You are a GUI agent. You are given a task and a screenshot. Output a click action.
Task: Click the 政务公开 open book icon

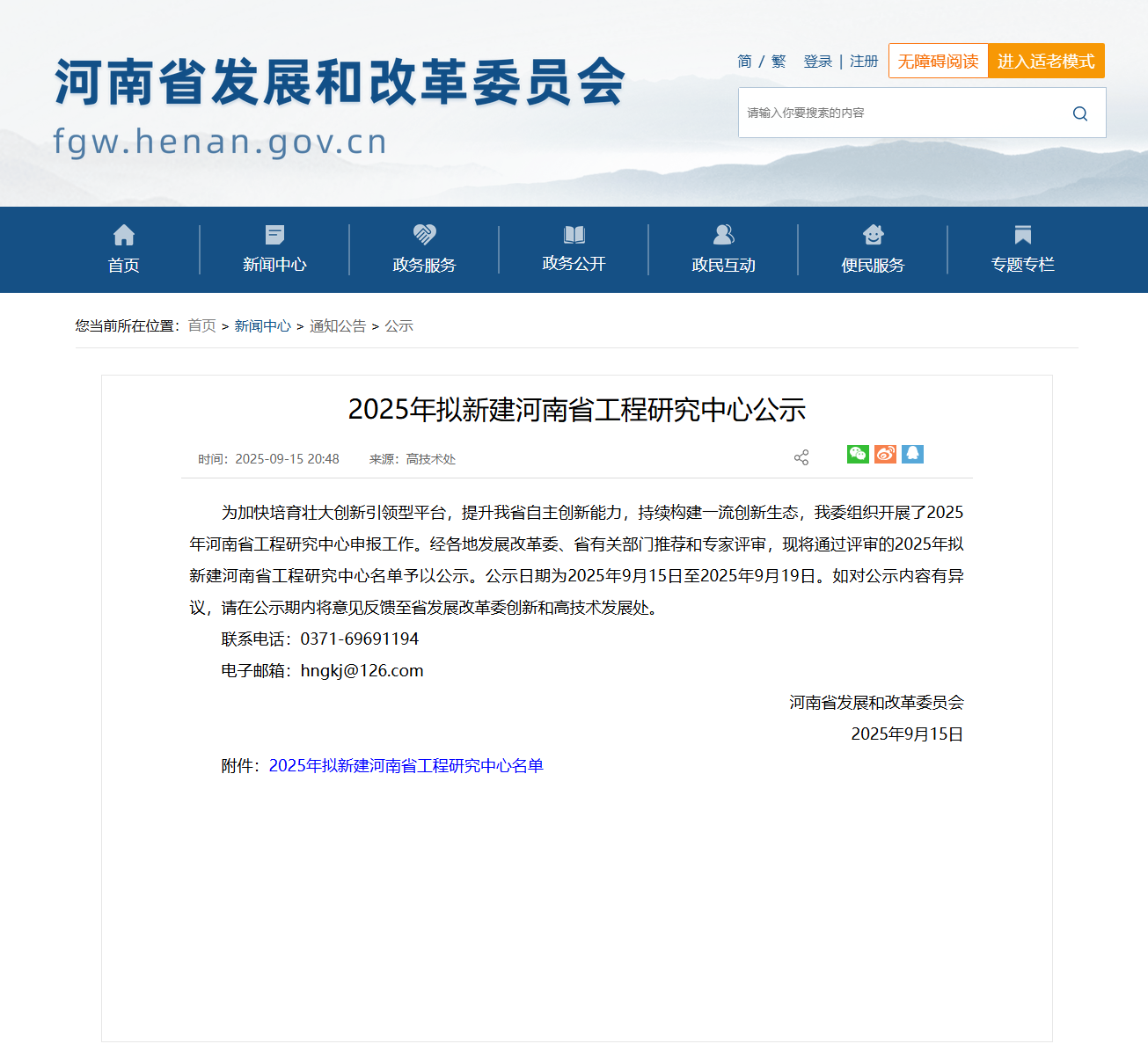[x=574, y=234]
